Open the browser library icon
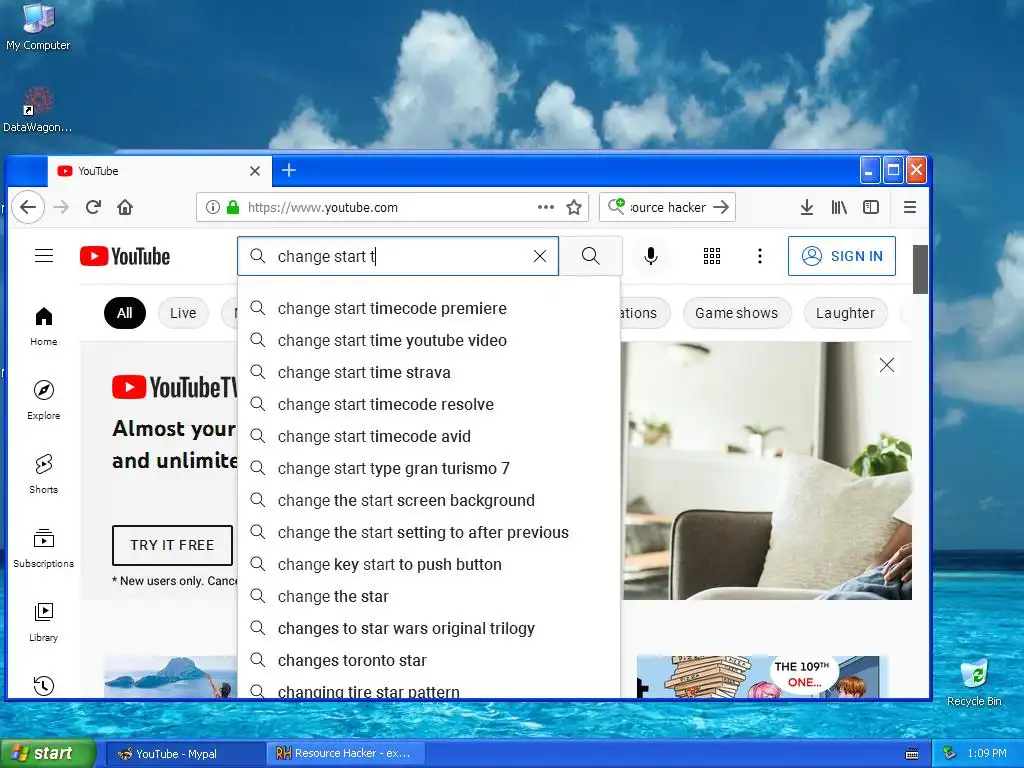1024x768 pixels. point(839,208)
